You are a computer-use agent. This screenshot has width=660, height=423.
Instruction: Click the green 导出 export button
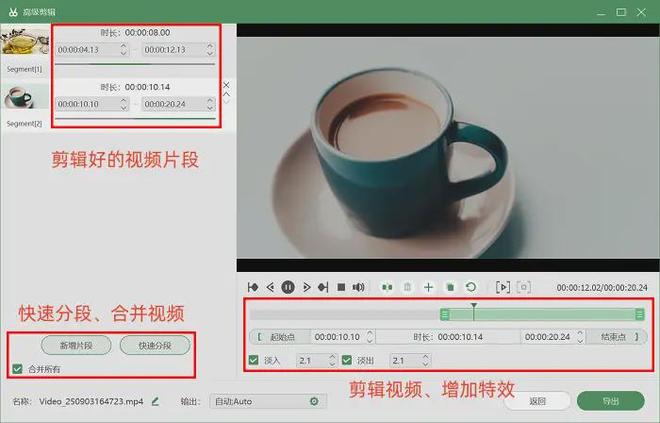click(610, 401)
